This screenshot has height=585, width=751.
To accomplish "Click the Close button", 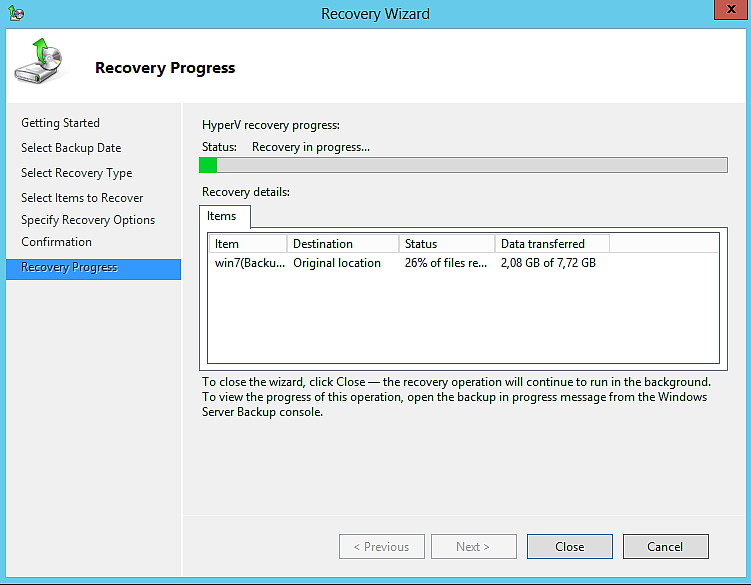I will [x=570, y=547].
